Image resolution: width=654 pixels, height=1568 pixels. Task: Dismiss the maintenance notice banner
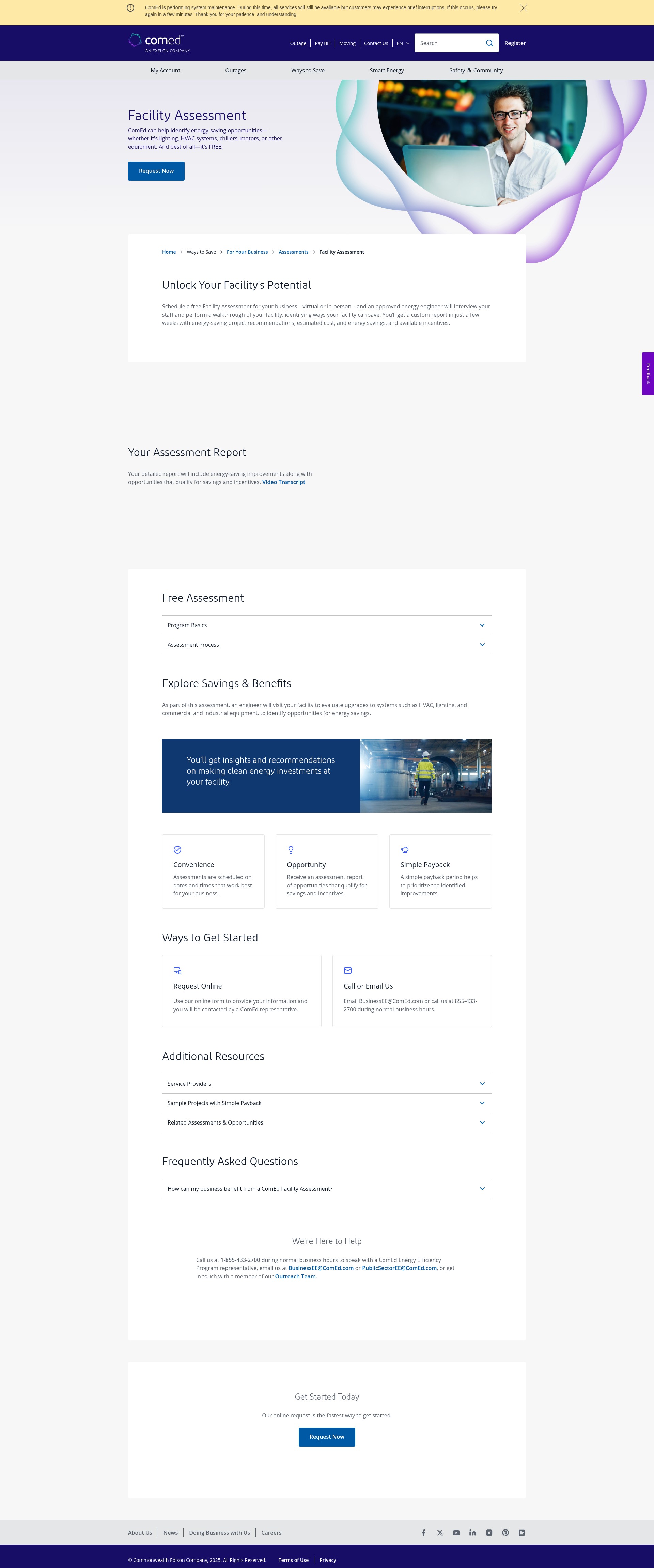pos(523,8)
